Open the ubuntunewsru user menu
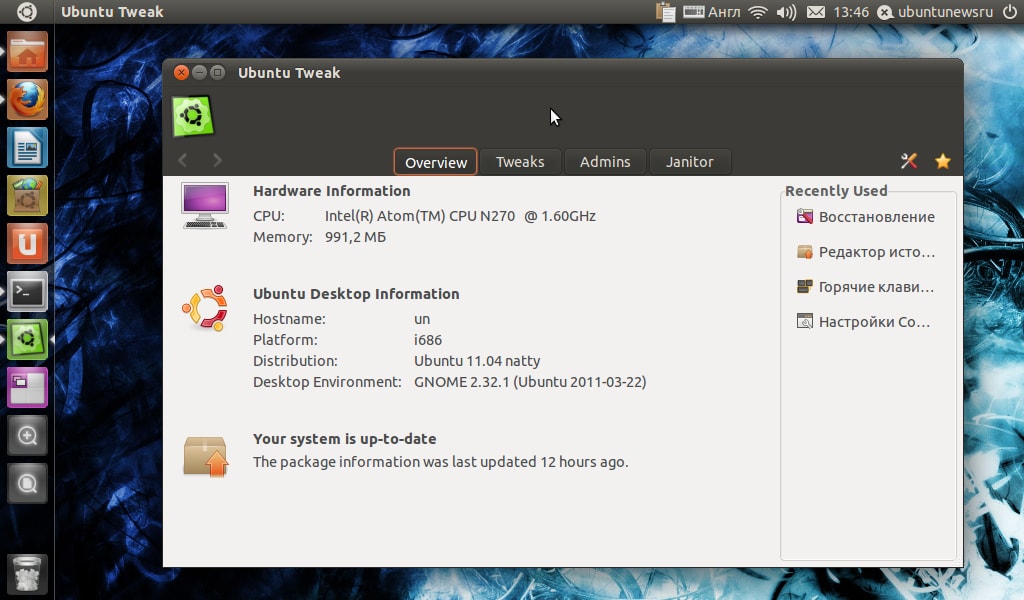Screen dimensions: 1024x600 (x=935, y=12)
